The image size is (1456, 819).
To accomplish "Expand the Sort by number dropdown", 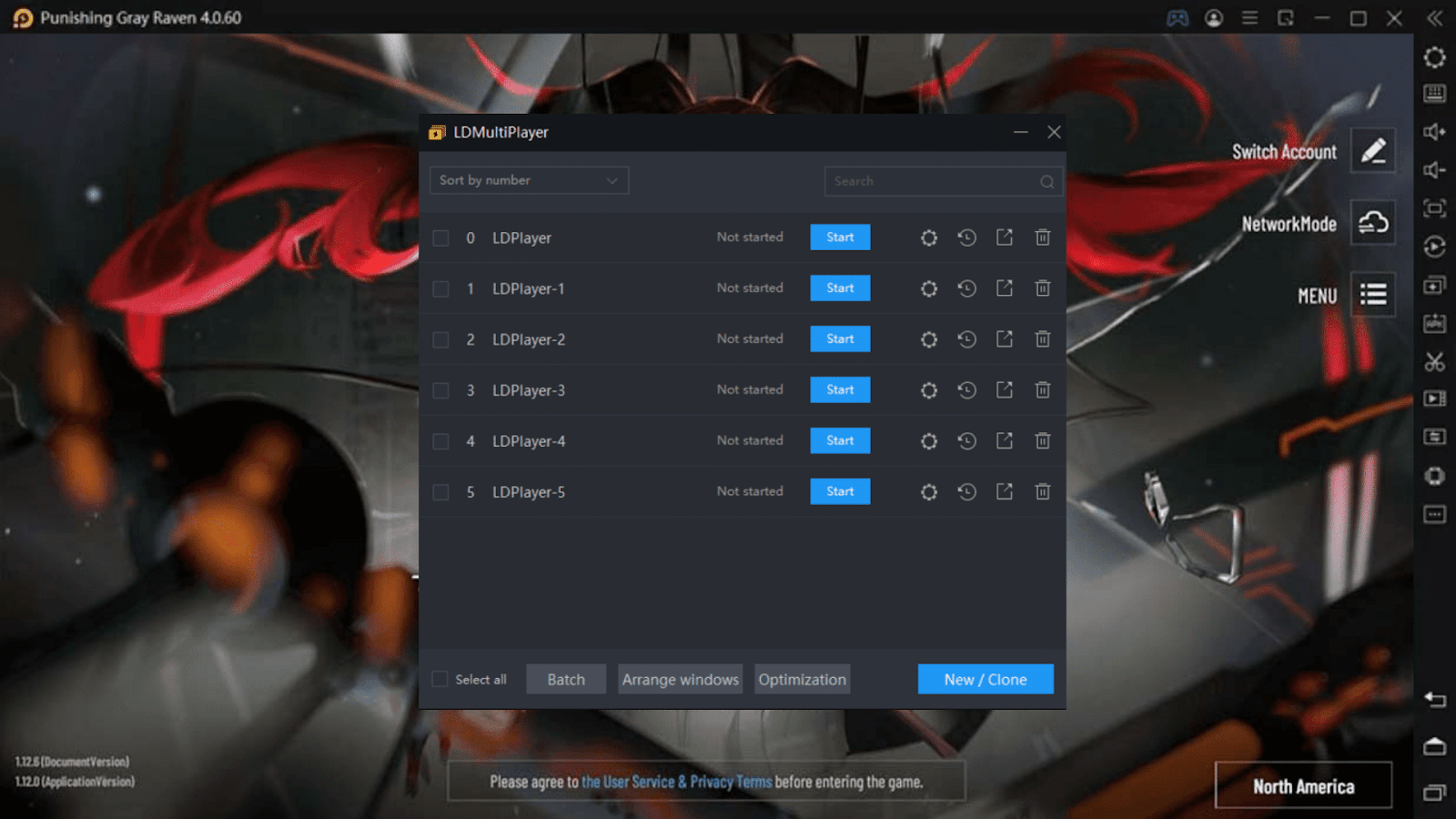I will [529, 180].
